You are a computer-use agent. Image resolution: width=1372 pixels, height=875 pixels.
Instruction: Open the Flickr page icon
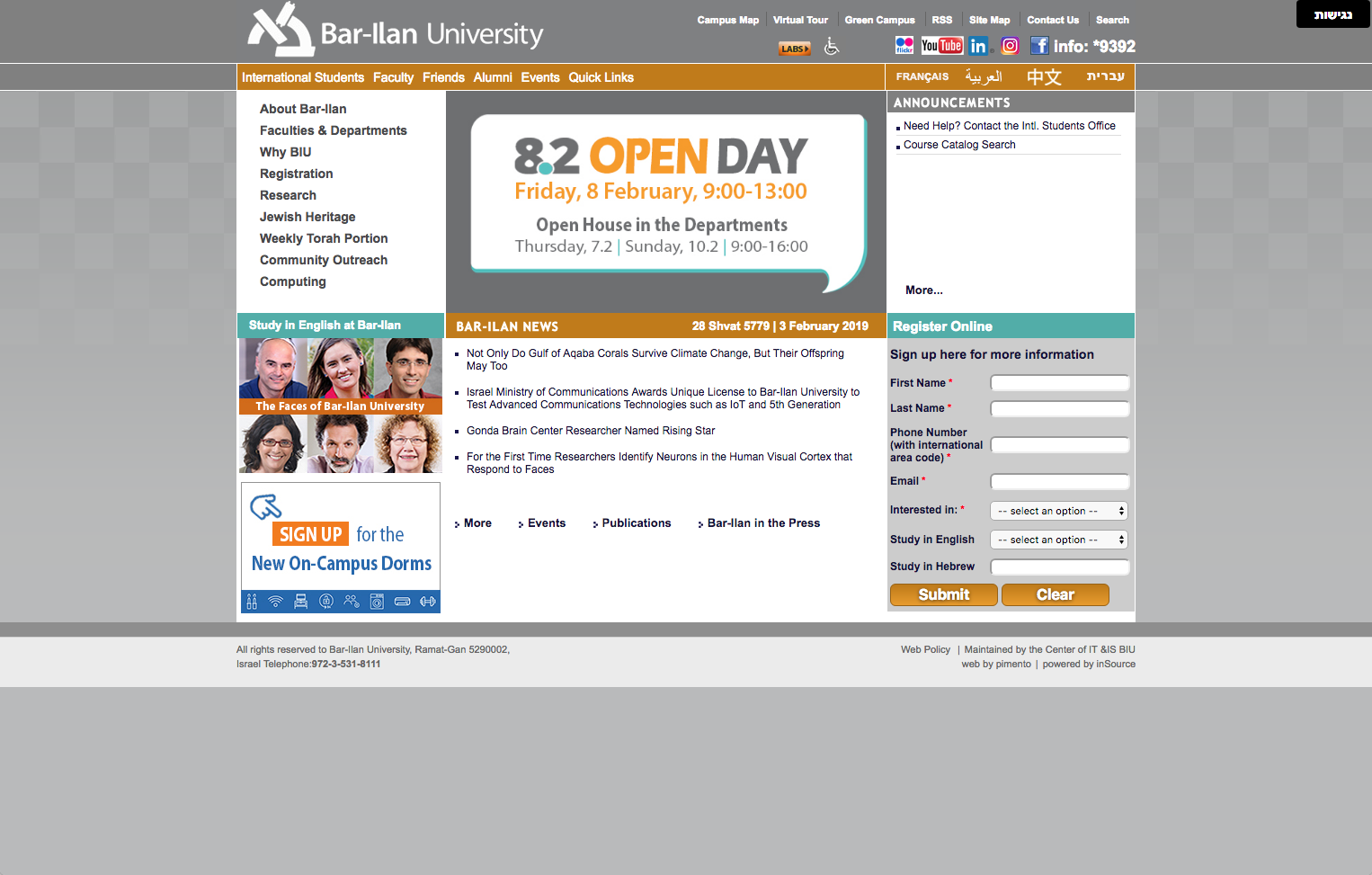tap(904, 46)
